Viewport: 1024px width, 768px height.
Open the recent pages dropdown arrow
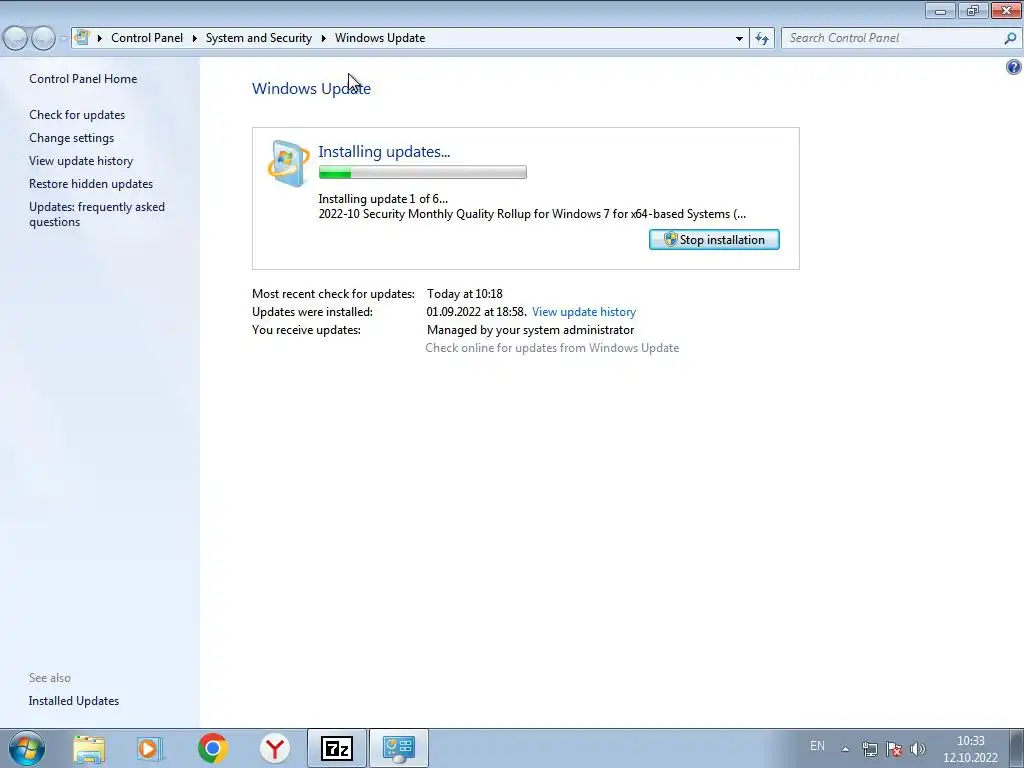(x=63, y=39)
